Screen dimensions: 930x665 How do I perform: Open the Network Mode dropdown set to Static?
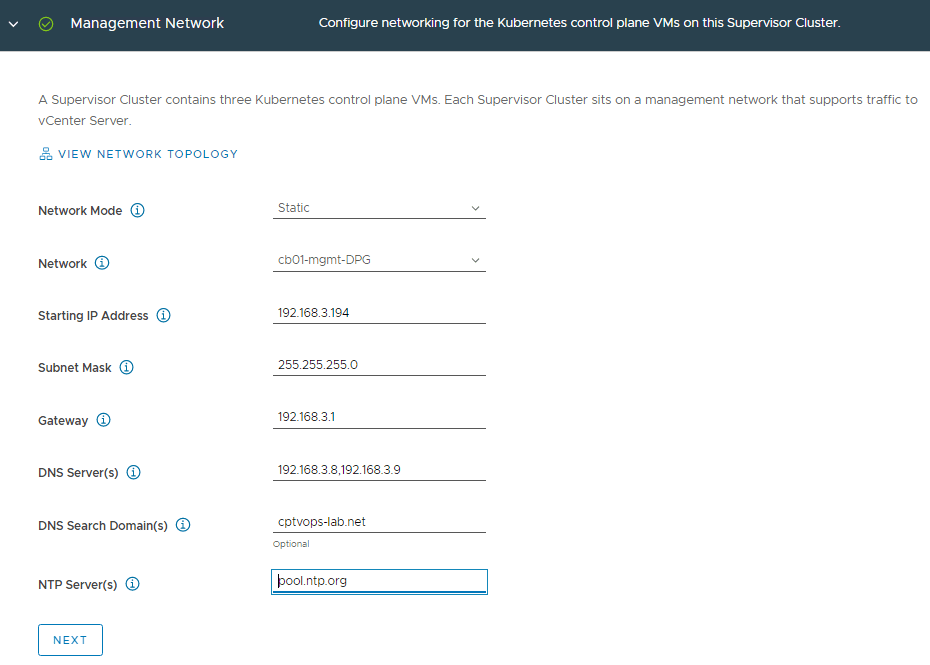click(x=379, y=208)
